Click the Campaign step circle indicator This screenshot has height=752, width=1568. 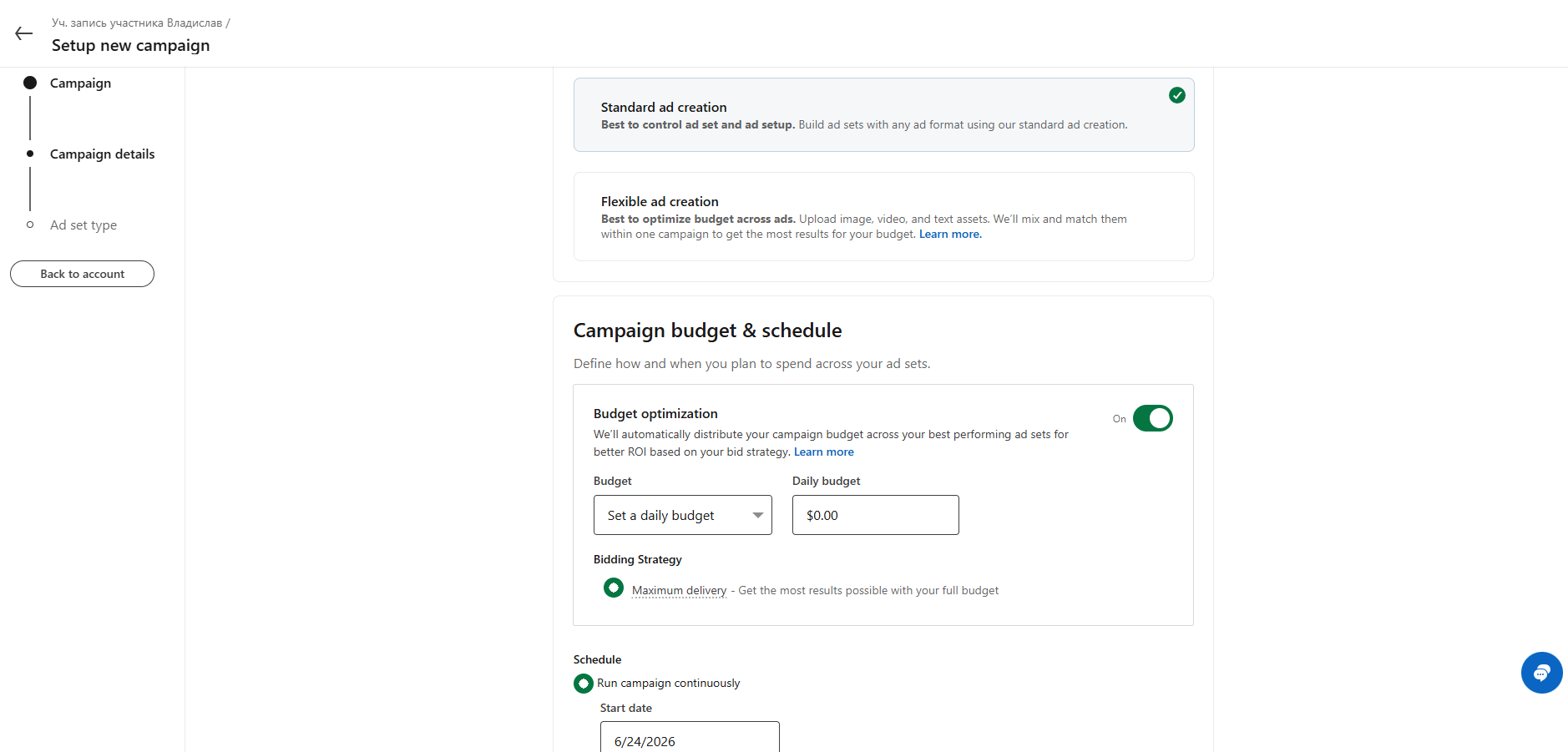coord(30,83)
